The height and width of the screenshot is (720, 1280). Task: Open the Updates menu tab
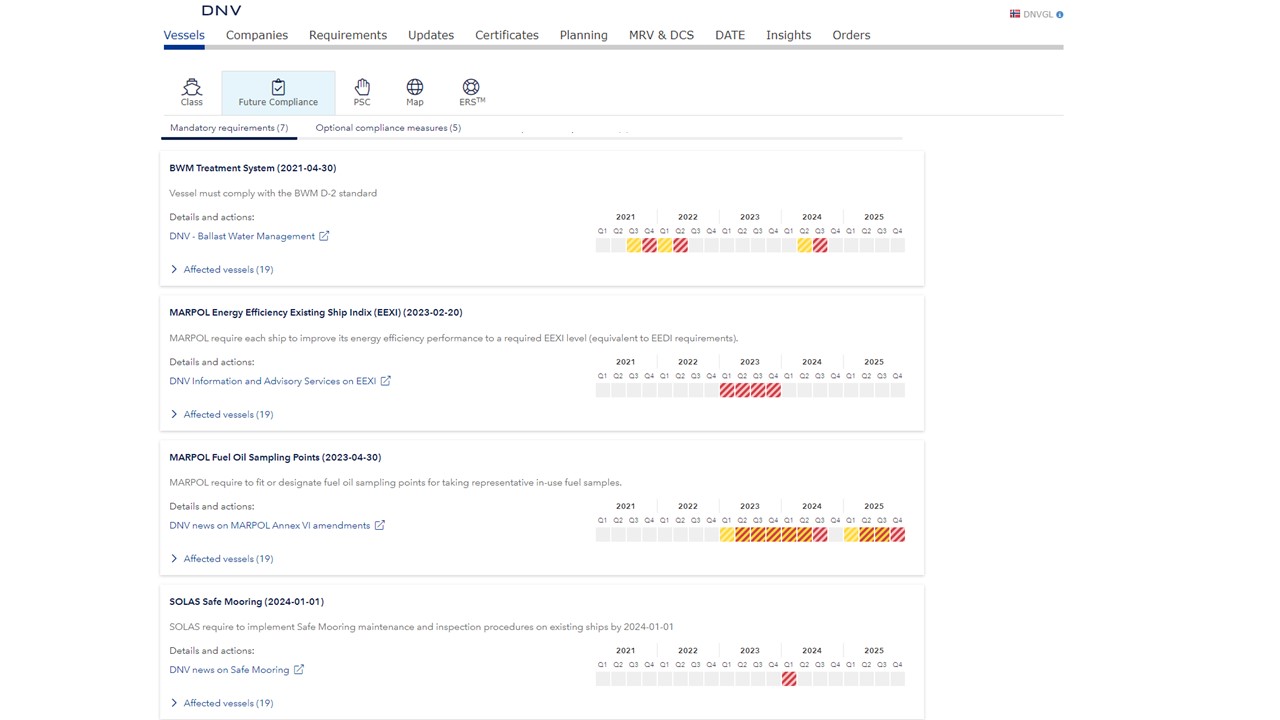click(431, 35)
